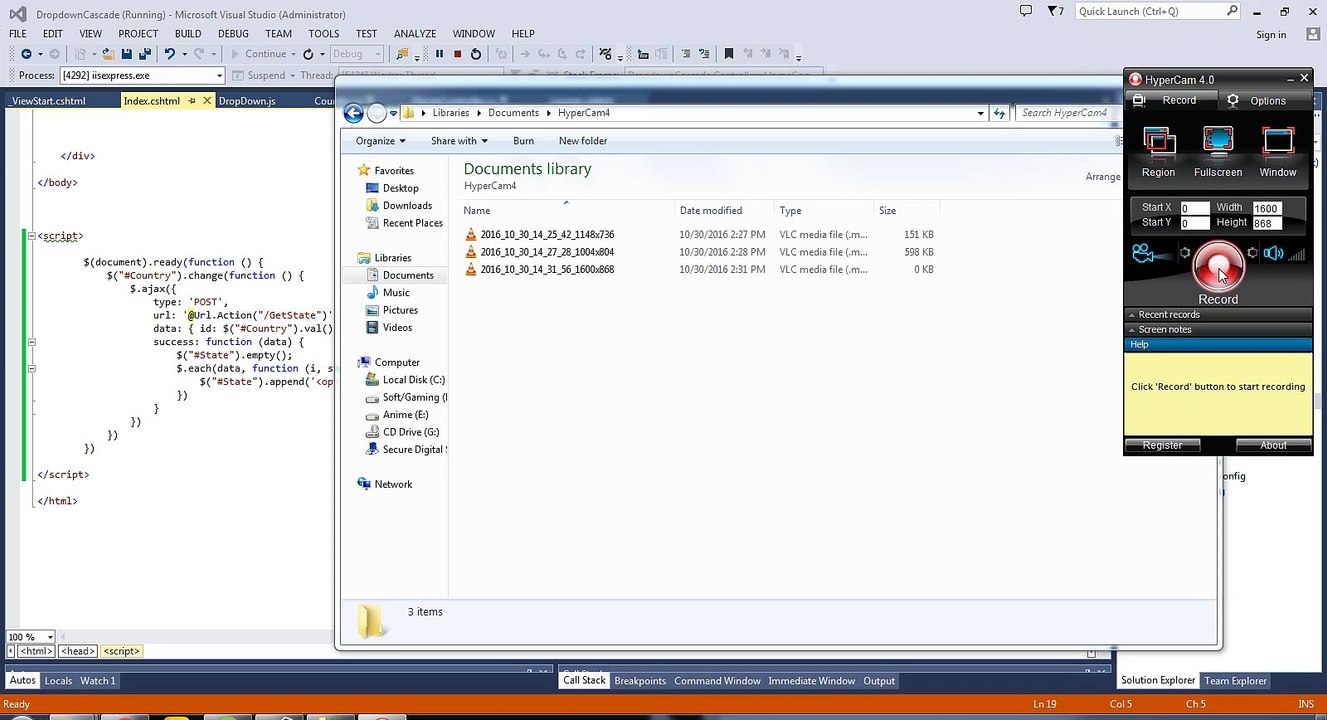Click the Width field showing 1600
1327x720 pixels.
pos(1265,208)
